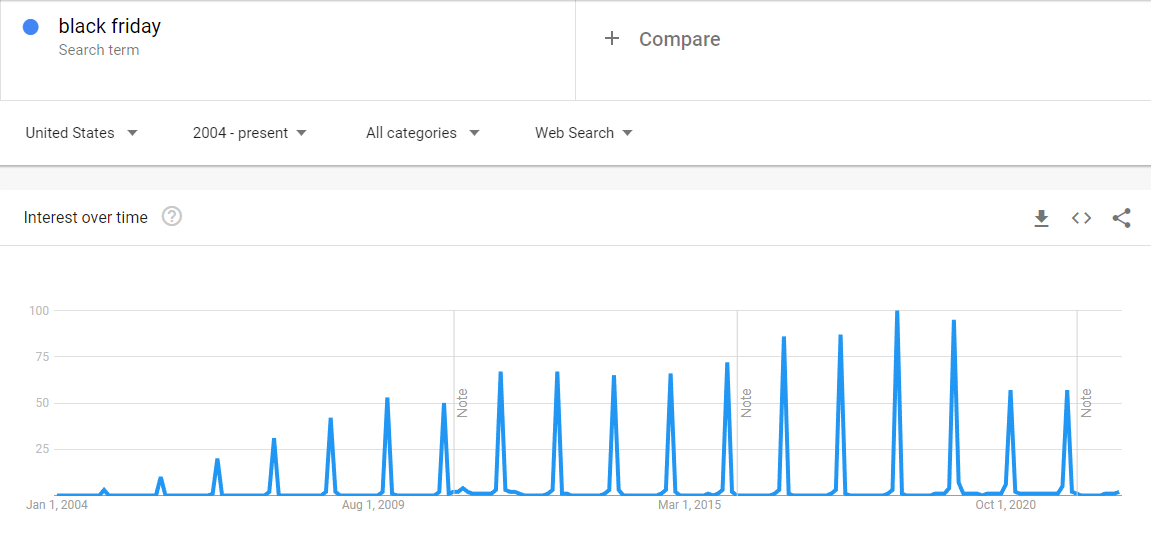Change the Web Search type dropdown

583,133
